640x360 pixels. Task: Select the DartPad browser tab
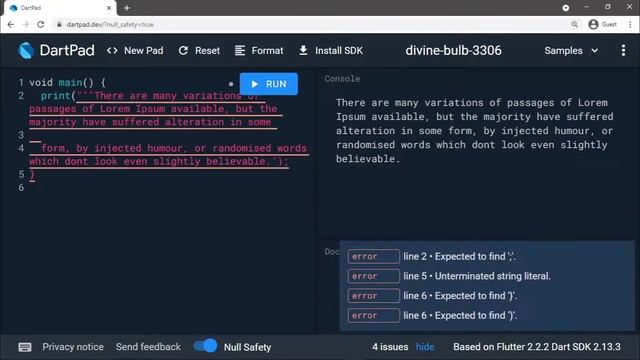(x=59, y=8)
